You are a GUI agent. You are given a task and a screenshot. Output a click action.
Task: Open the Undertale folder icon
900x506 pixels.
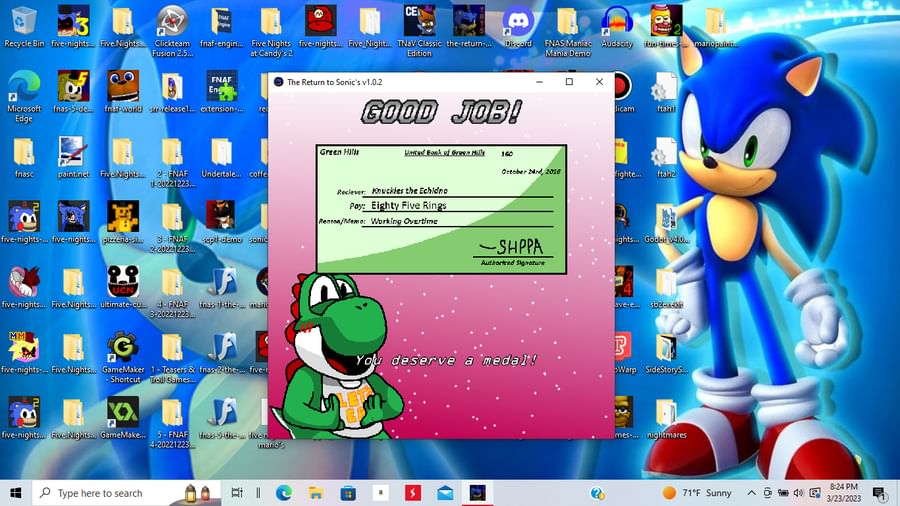[x=222, y=157]
